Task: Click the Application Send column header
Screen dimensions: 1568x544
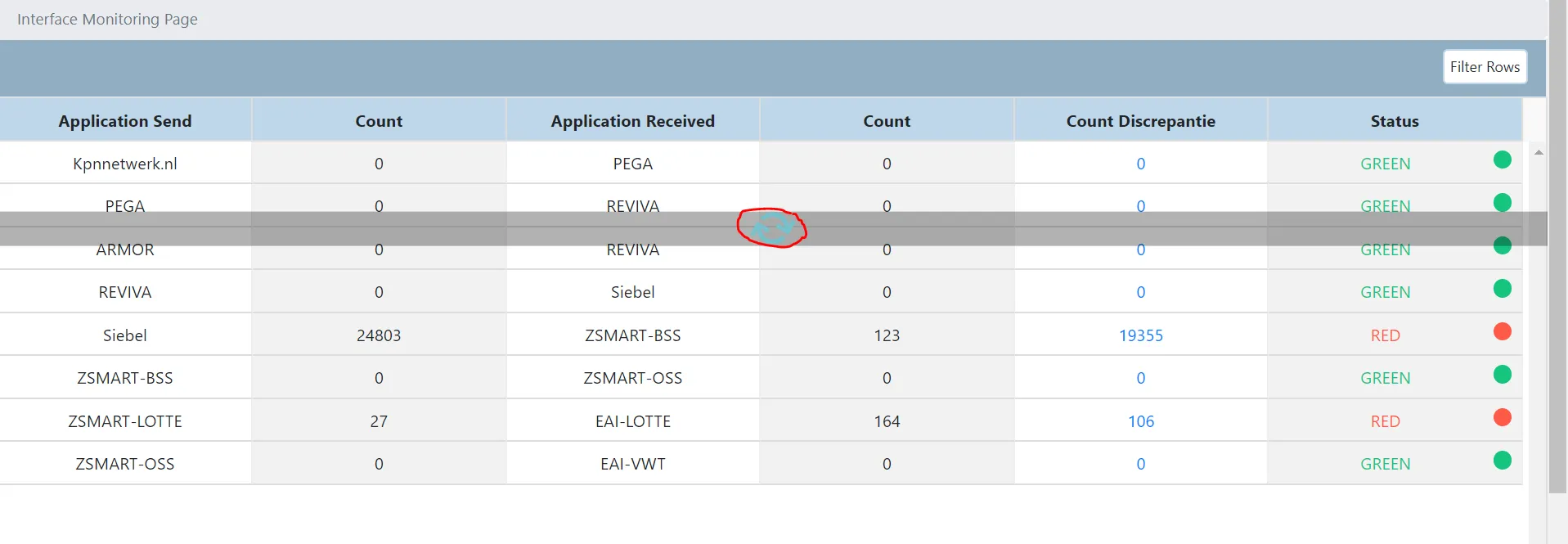Action: coord(125,121)
